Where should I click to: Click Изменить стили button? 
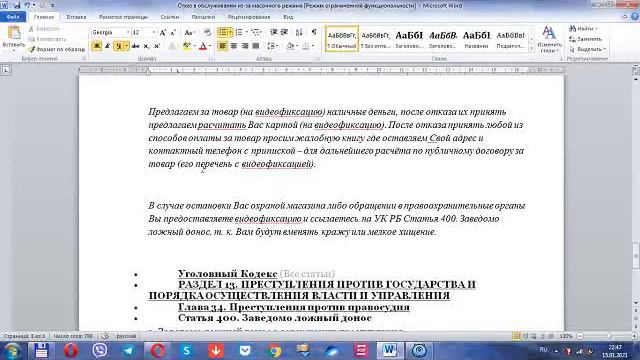549,39
